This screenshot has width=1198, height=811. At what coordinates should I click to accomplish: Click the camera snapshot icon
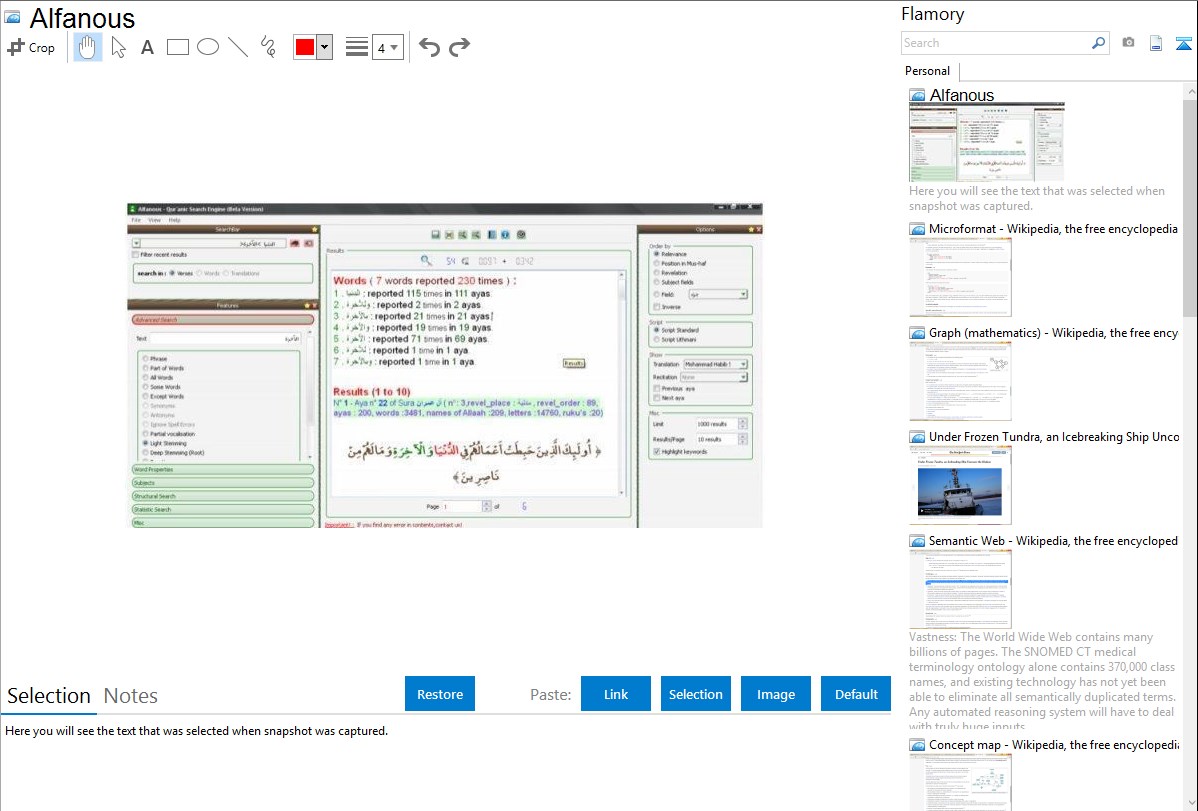point(1128,43)
